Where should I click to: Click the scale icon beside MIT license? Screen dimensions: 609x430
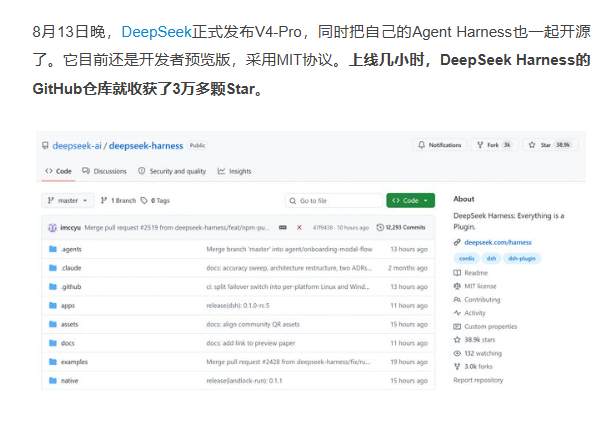pyautogui.click(x=457, y=286)
